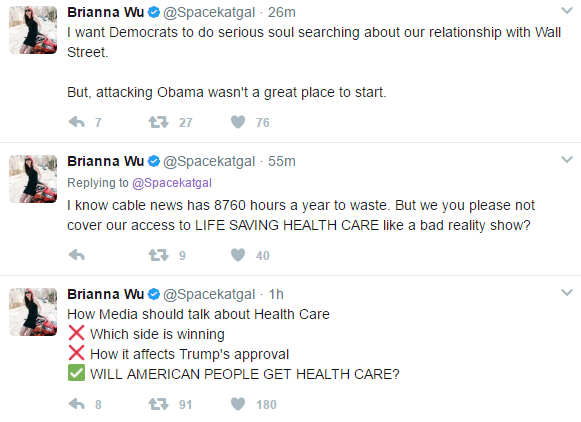
Task: Click the avatar on the first tweet
Action: 33,30
